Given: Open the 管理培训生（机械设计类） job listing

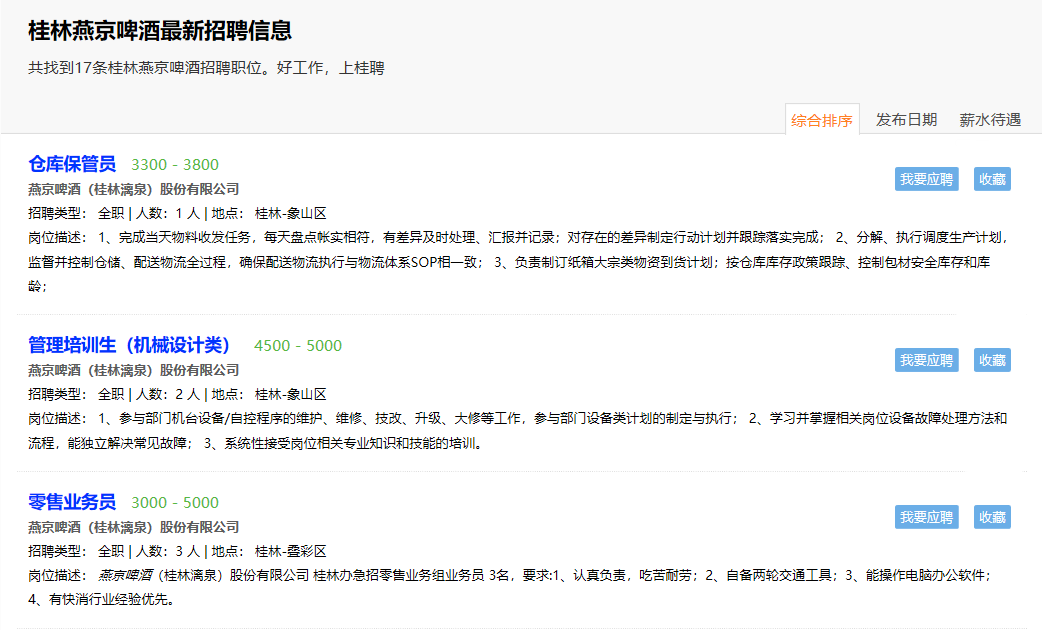Looking at the screenshot, I should [x=129, y=345].
